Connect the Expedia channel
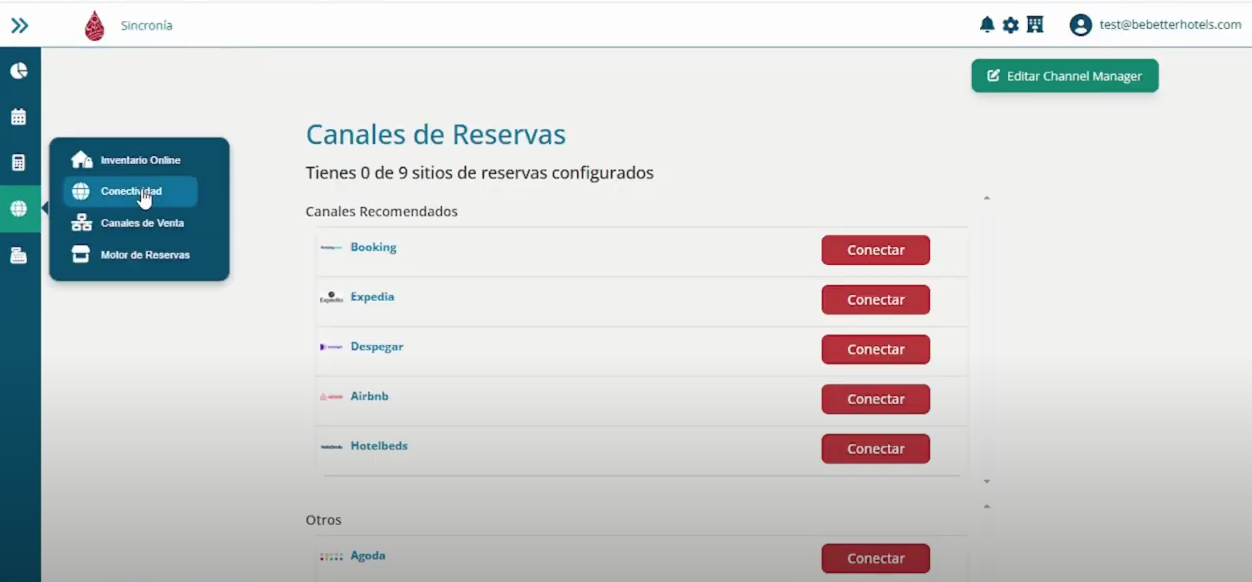 coord(876,300)
